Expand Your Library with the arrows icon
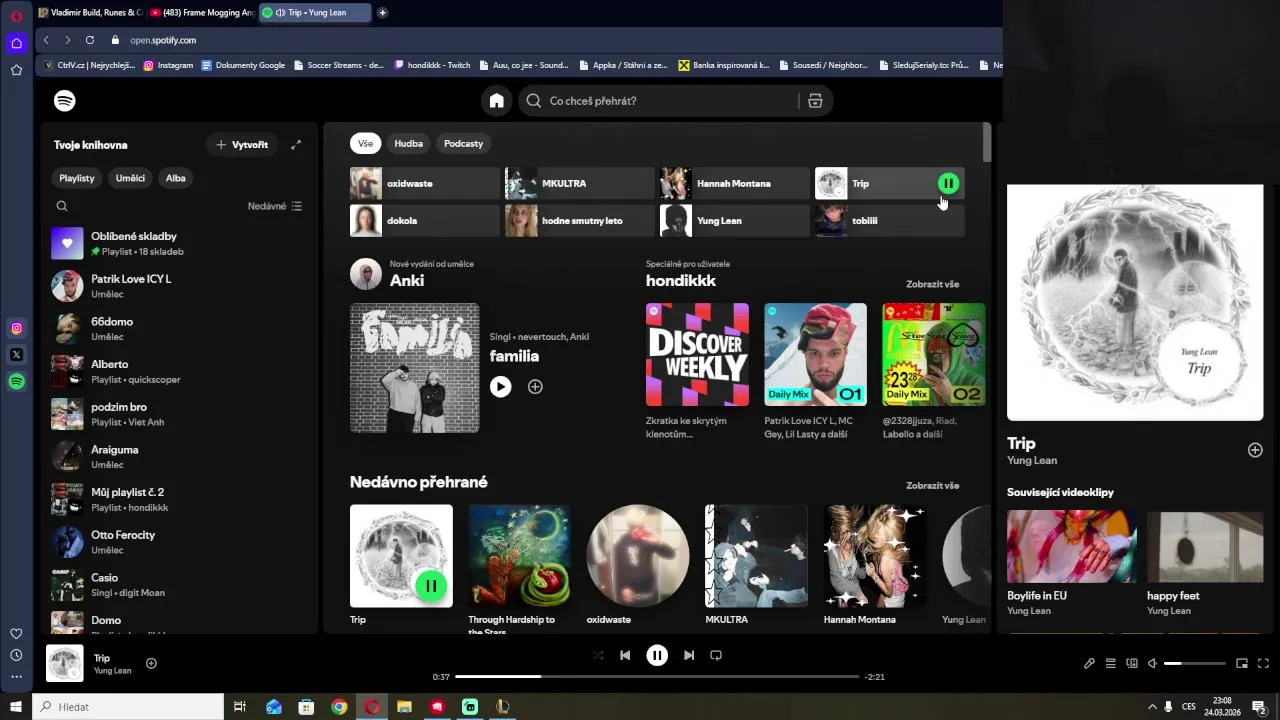Viewport: 1280px width, 720px height. [x=296, y=145]
